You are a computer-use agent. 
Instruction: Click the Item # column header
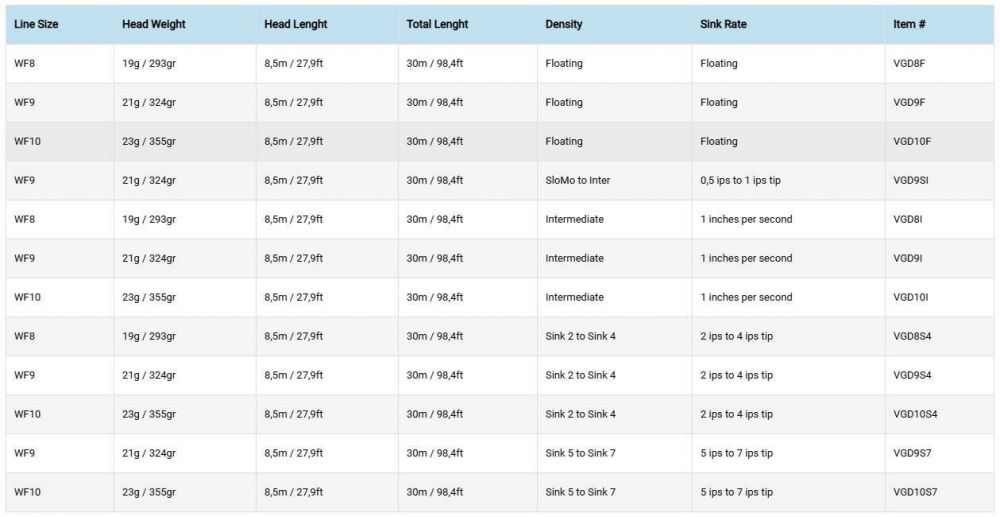[909, 24]
